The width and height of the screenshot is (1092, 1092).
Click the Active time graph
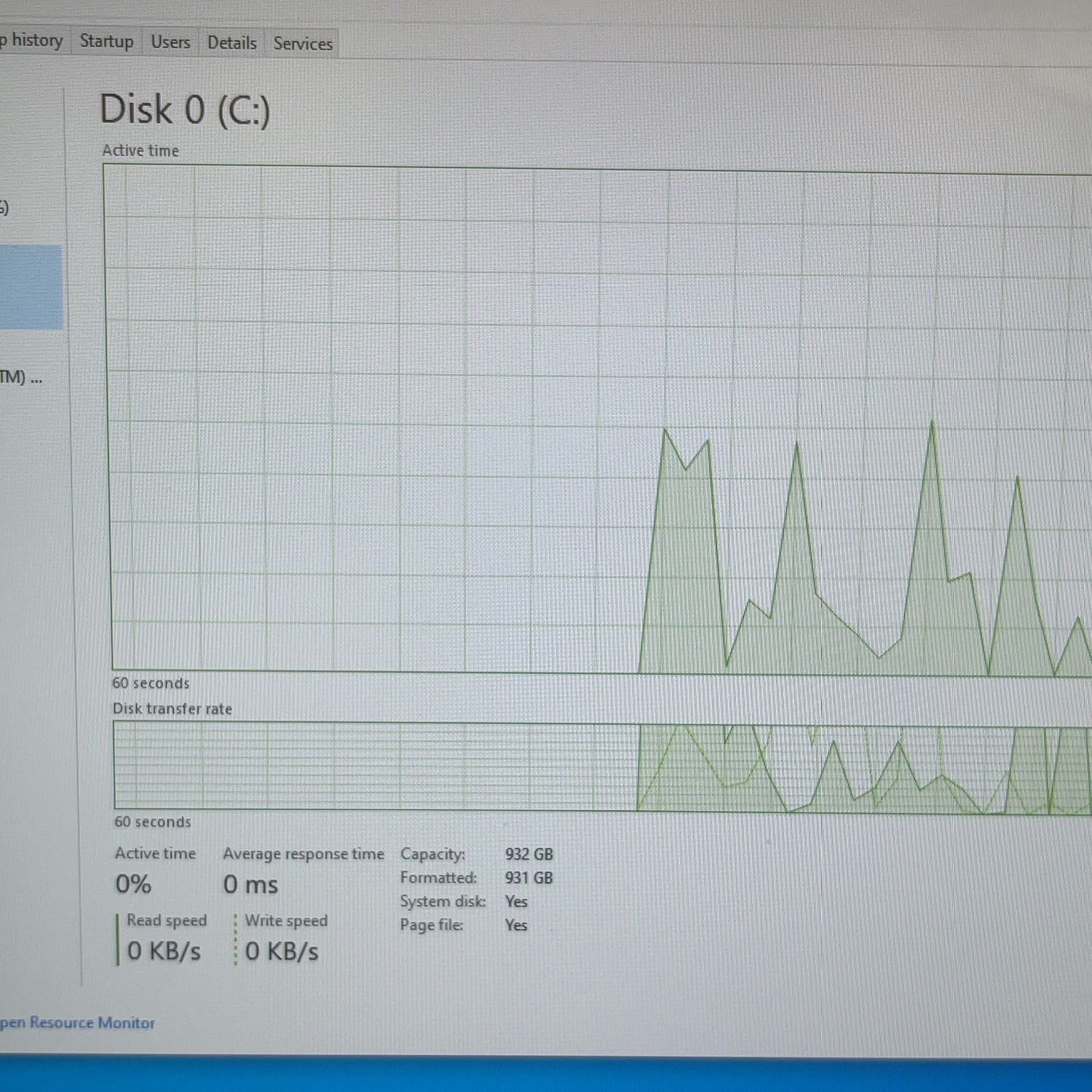pyautogui.click(x=598, y=420)
